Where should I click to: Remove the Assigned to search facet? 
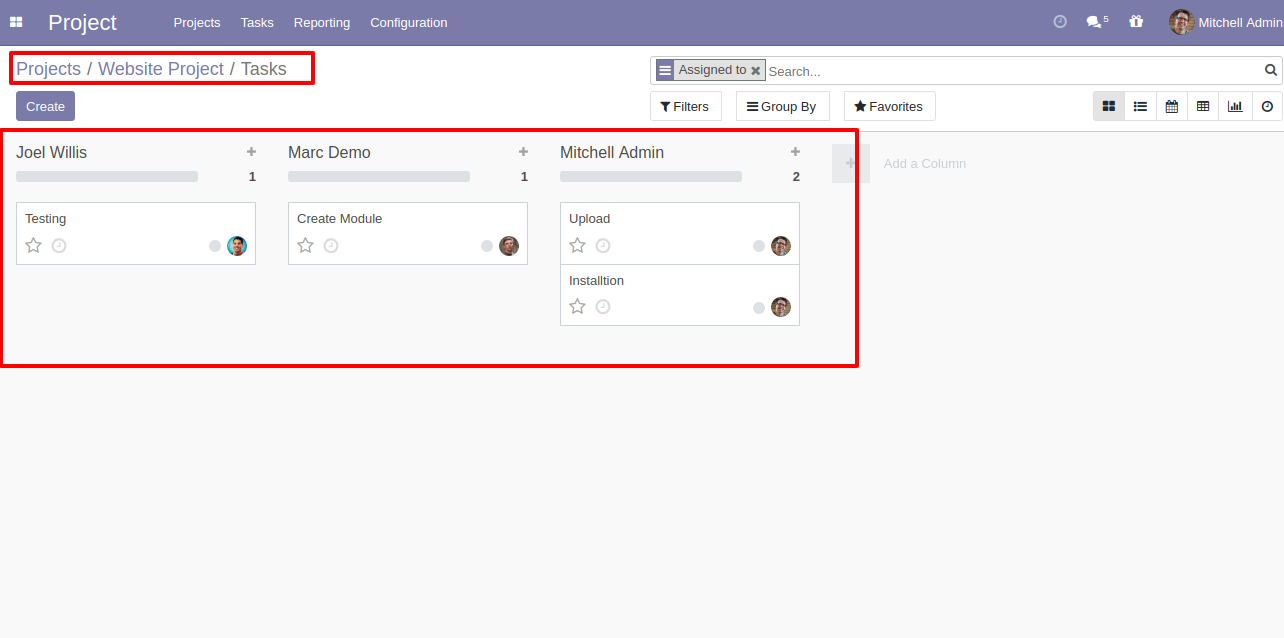click(x=756, y=71)
